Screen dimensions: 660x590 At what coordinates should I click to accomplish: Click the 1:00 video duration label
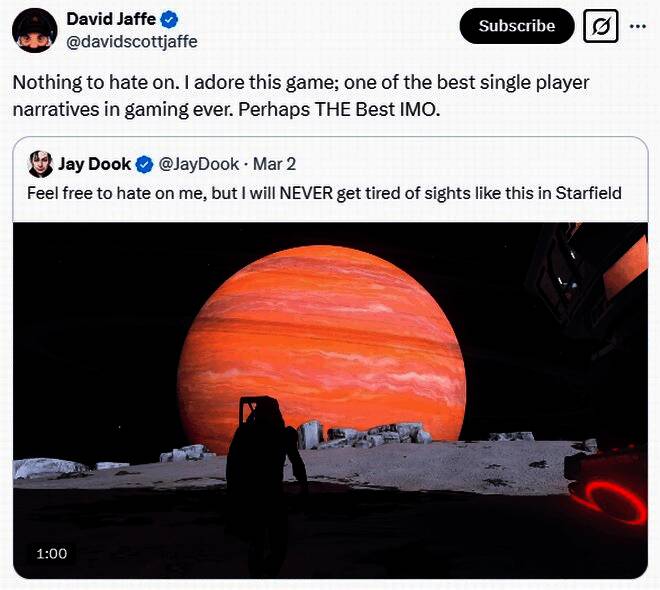51,553
